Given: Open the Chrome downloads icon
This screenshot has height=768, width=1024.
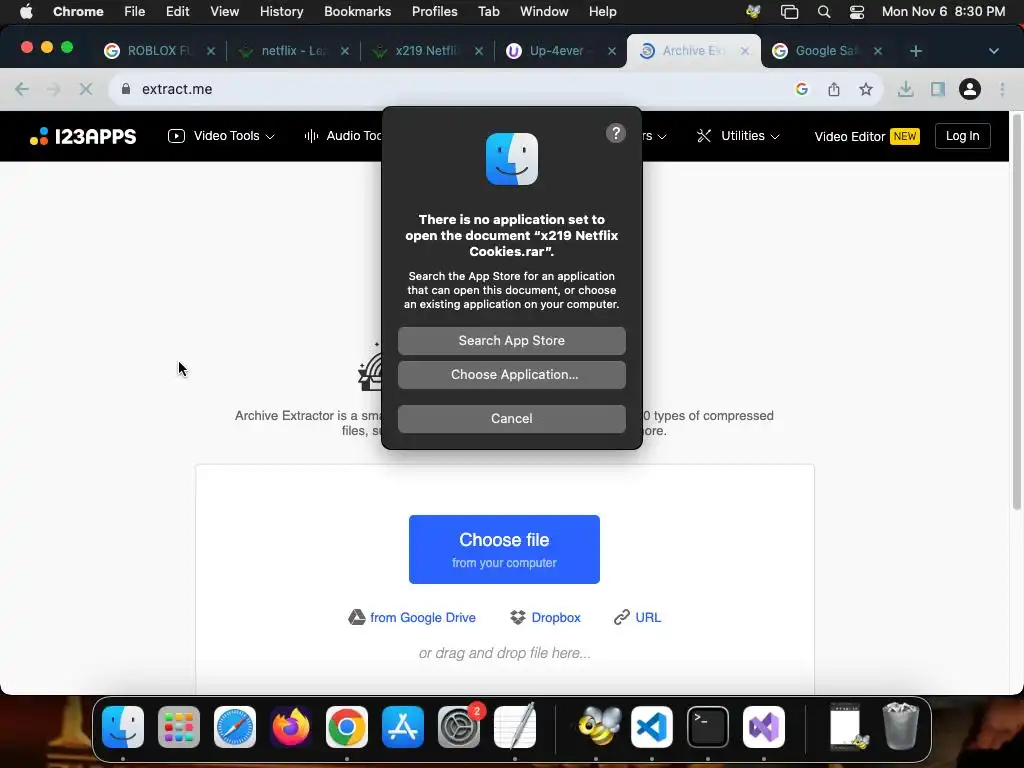Looking at the screenshot, I should coord(905,89).
